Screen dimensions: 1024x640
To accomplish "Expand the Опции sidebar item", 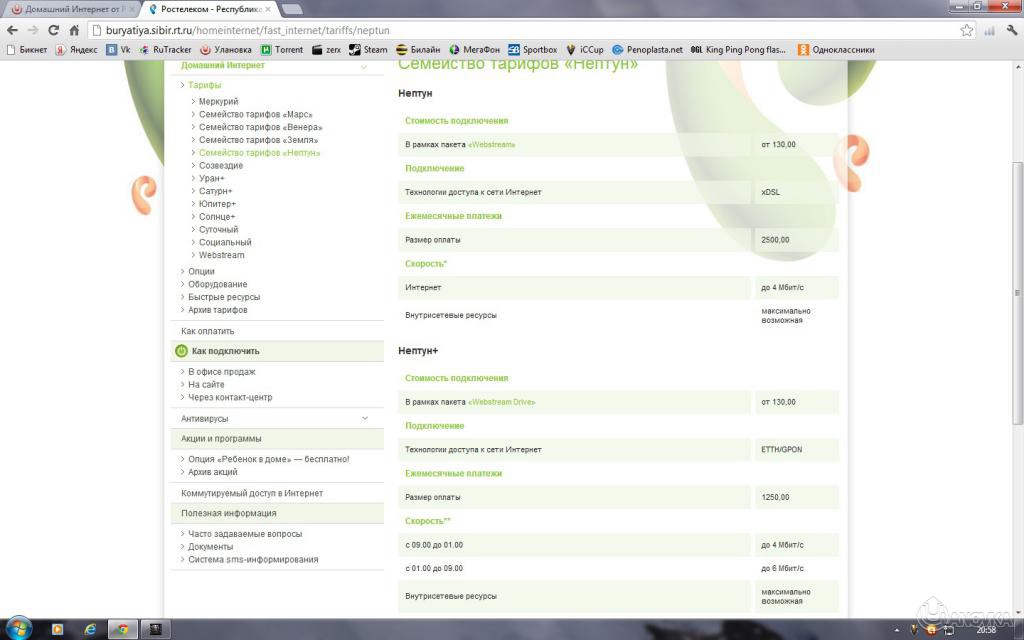I will click(201, 272).
